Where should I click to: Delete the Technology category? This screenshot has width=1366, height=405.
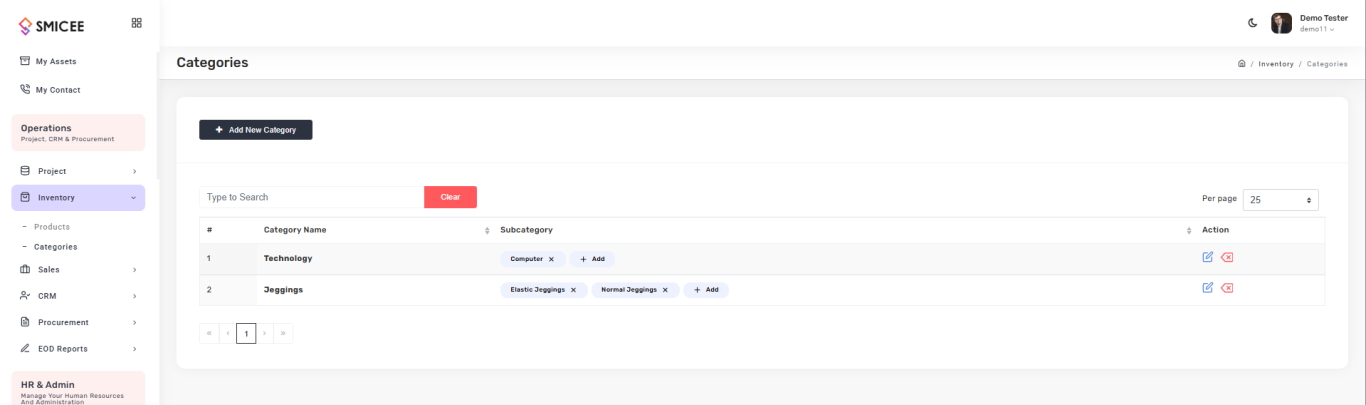[x=1227, y=258]
